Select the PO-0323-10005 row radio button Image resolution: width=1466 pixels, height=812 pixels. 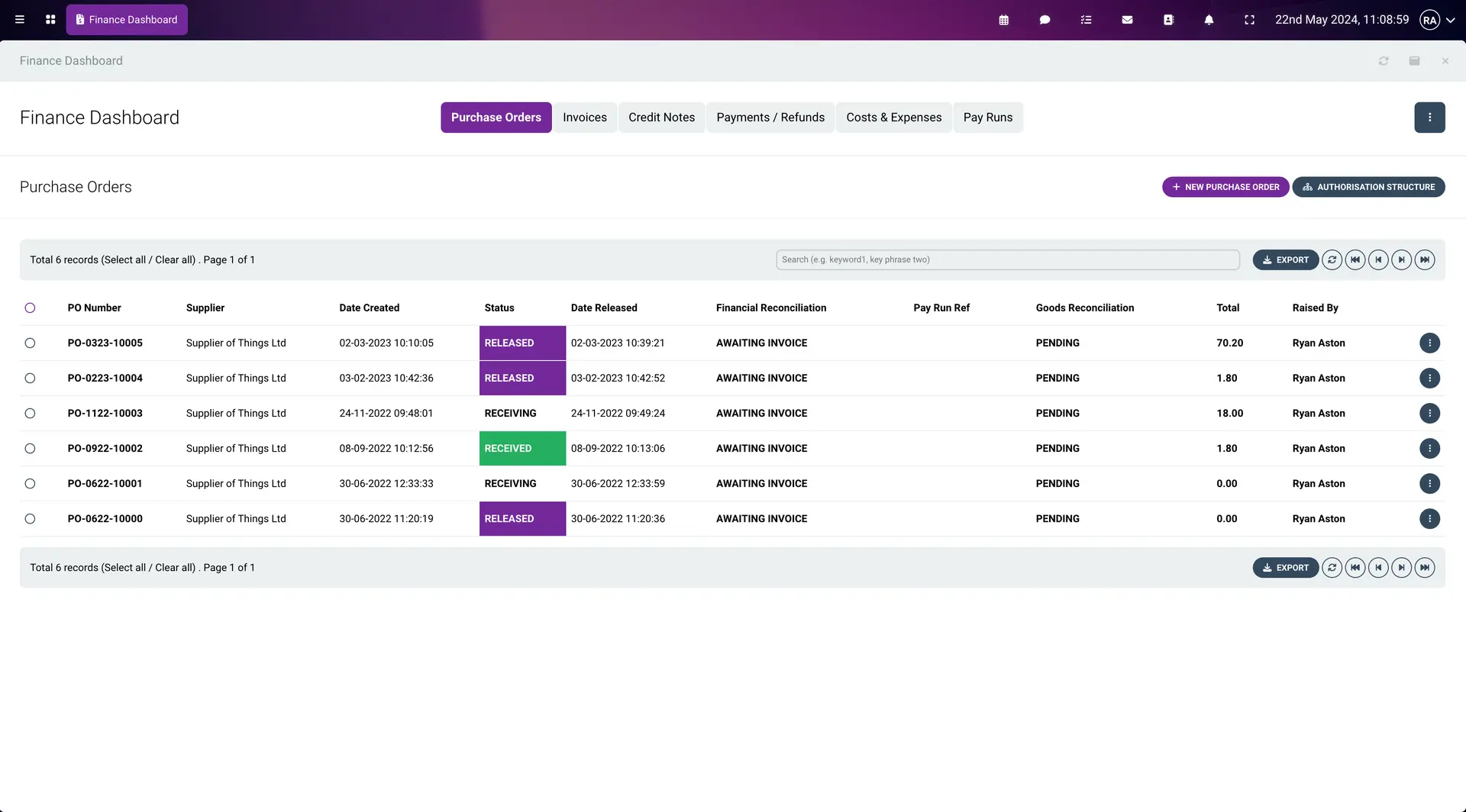click(30, 343)
